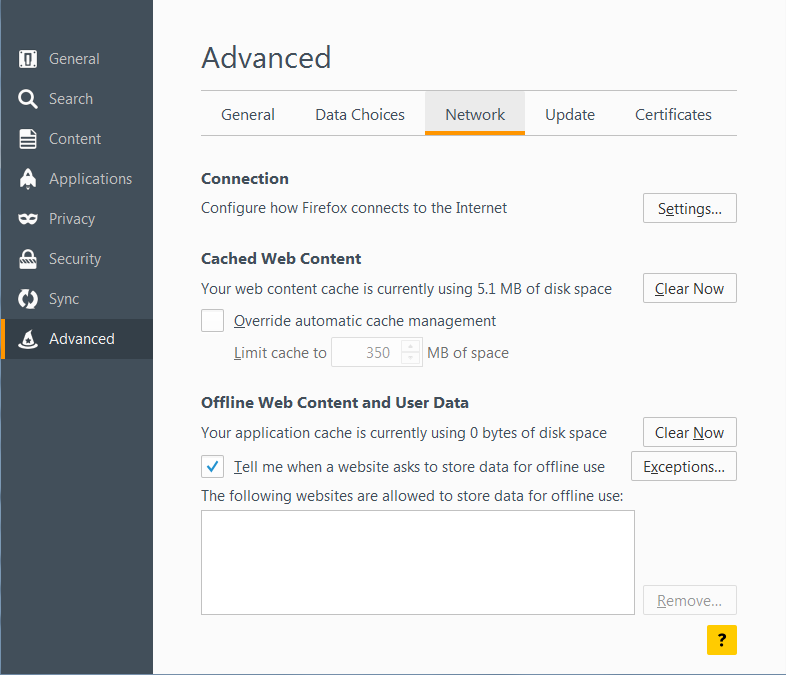
Task: Decrease cache limit with down spinner arrow
Action: [x=411, y=358]
